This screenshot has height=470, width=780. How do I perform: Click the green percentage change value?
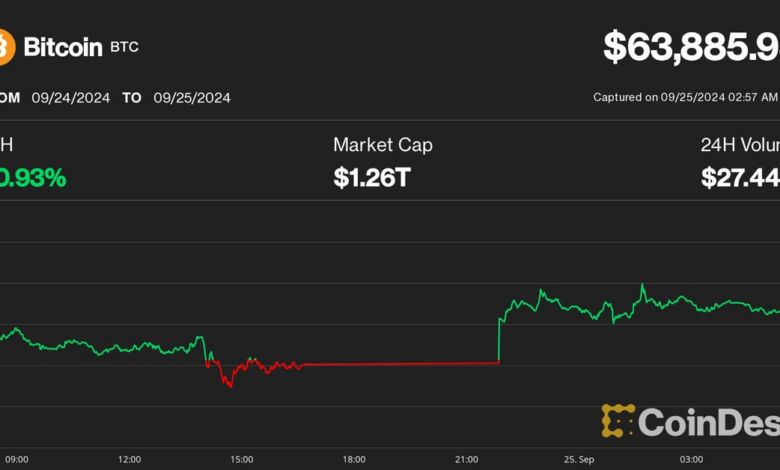tap(33, 178)
